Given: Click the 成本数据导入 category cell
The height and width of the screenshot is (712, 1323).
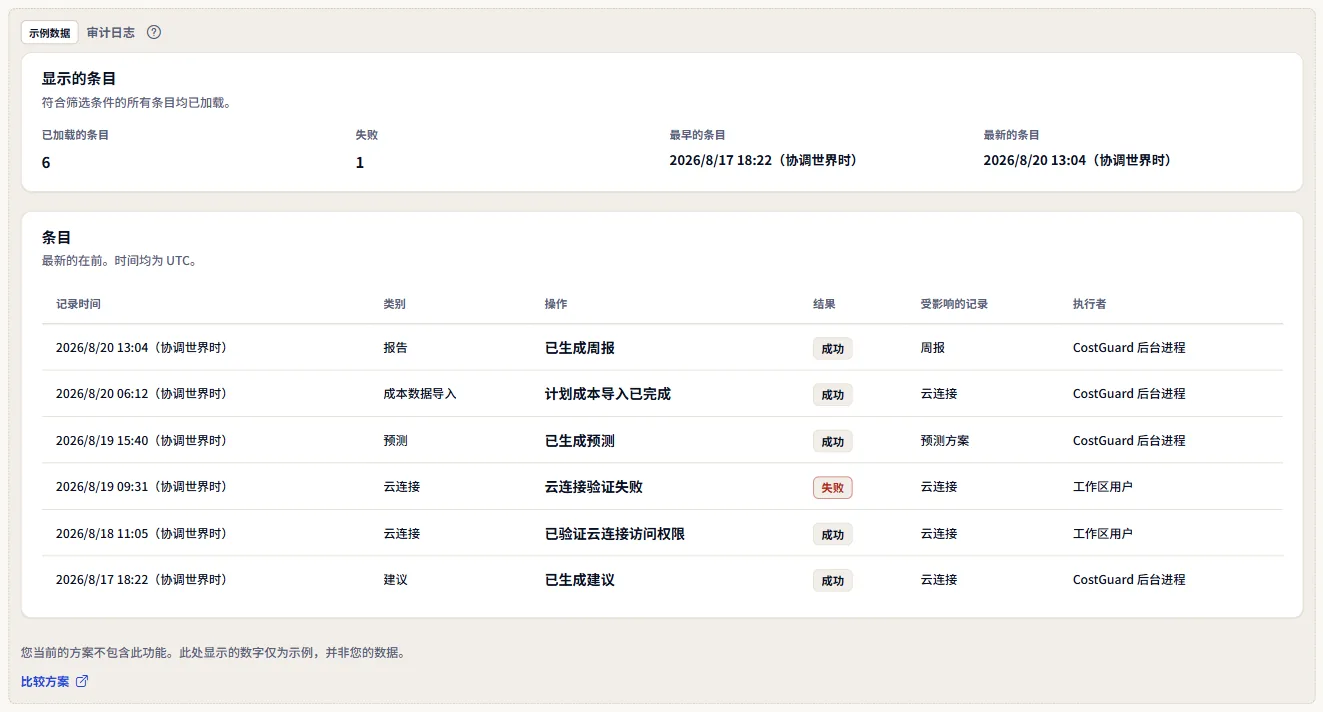Looking at the screenshot, I should (x=420, y=394).
